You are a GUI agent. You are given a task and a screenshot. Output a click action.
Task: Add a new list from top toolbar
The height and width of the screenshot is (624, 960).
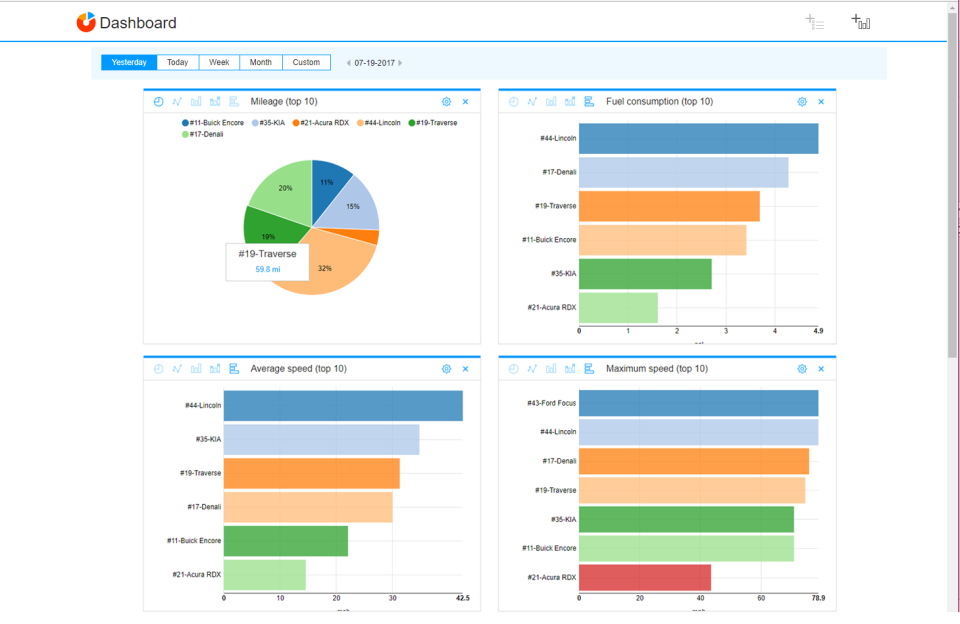(815, 21)
